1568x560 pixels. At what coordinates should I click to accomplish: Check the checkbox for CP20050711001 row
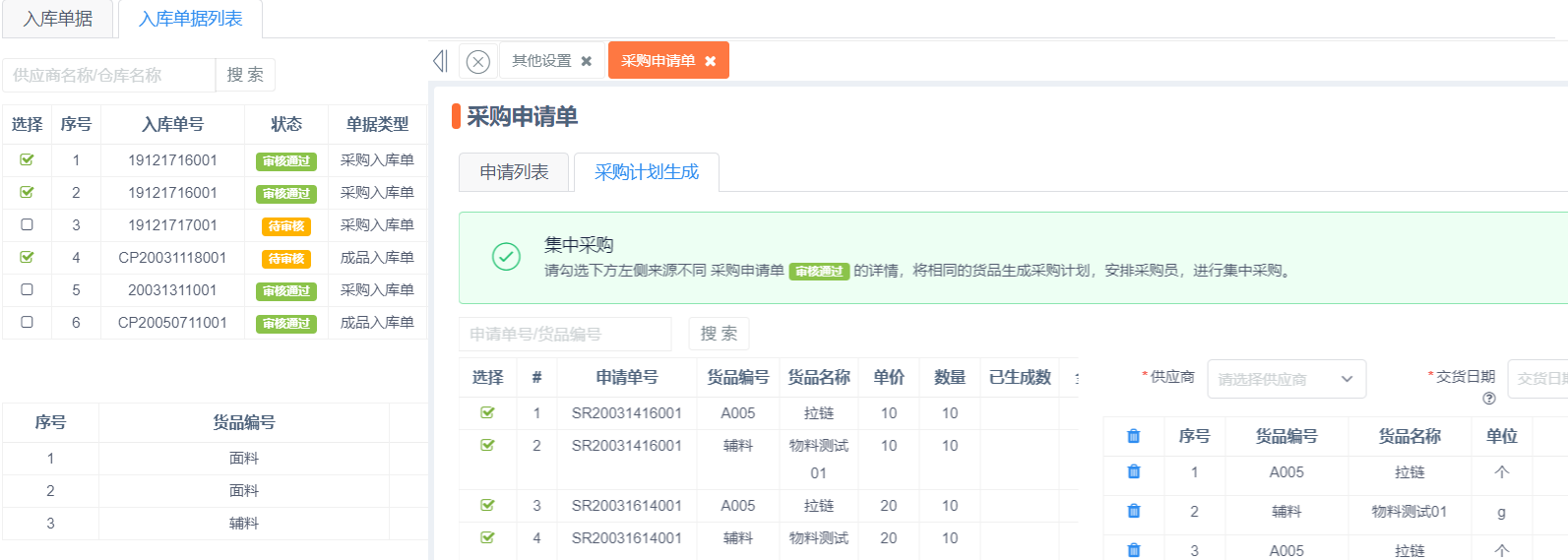point(27,322)
